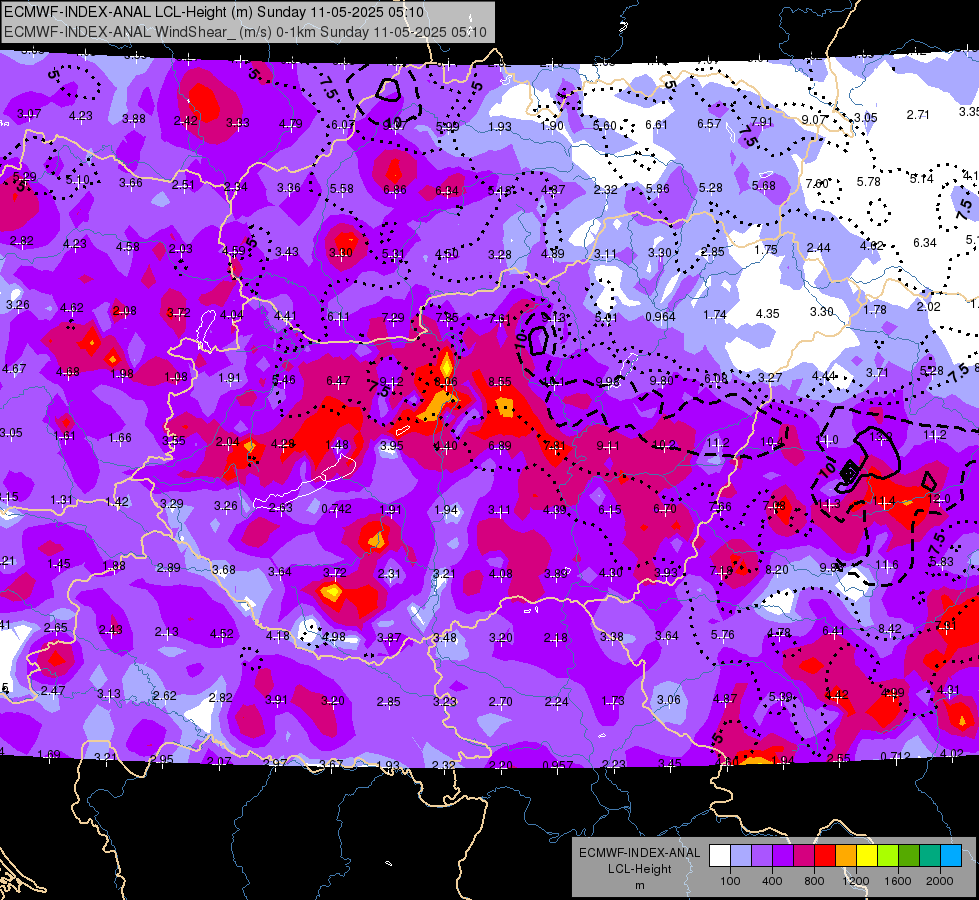Click the grid value 4.79
This screenshot has width=979, height=900.
291,124
